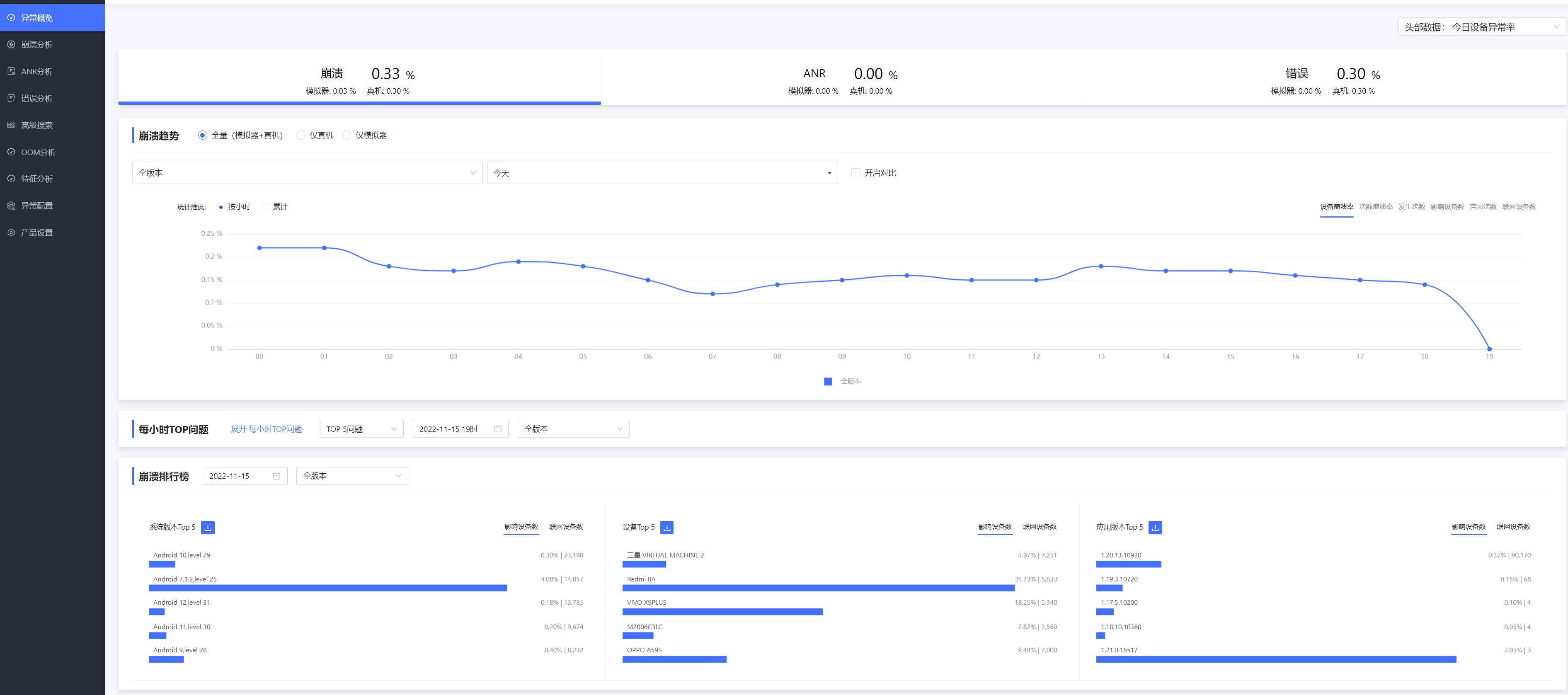
Task: Choose 按小时 statistics dimension
Action: click(221, 207)
